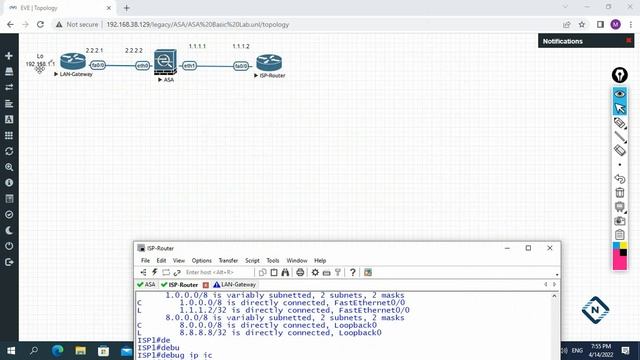Click the Reconnect icon in terminal toolbar
640x360 pixels.
[x=177, y=272]
